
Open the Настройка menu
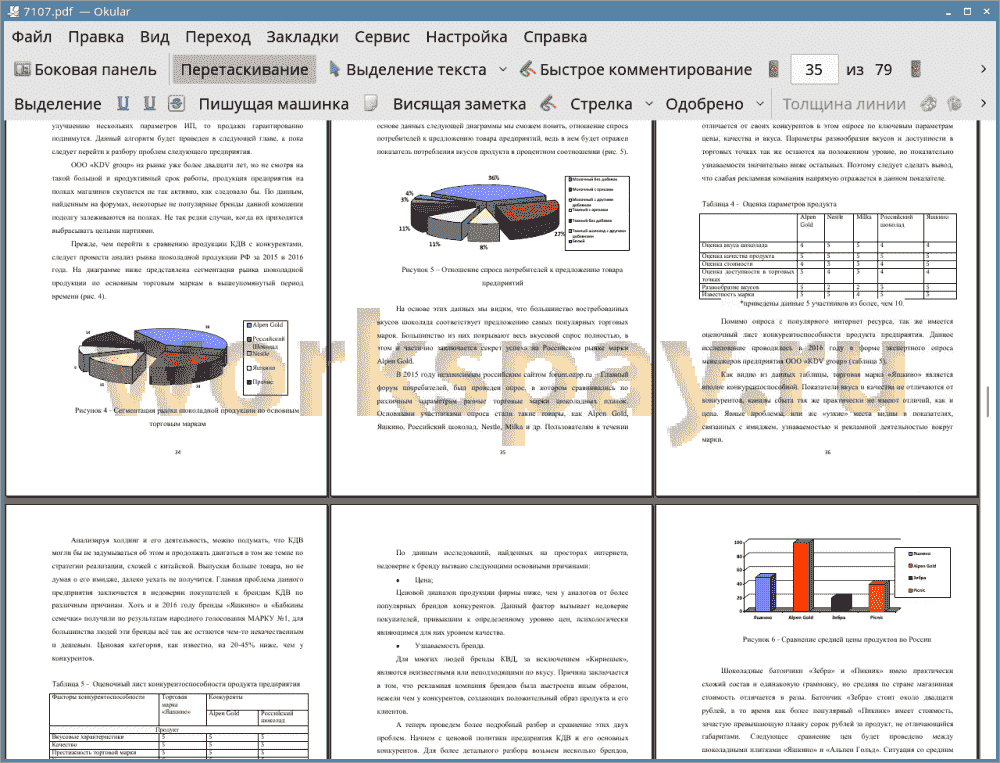[466, 37]
